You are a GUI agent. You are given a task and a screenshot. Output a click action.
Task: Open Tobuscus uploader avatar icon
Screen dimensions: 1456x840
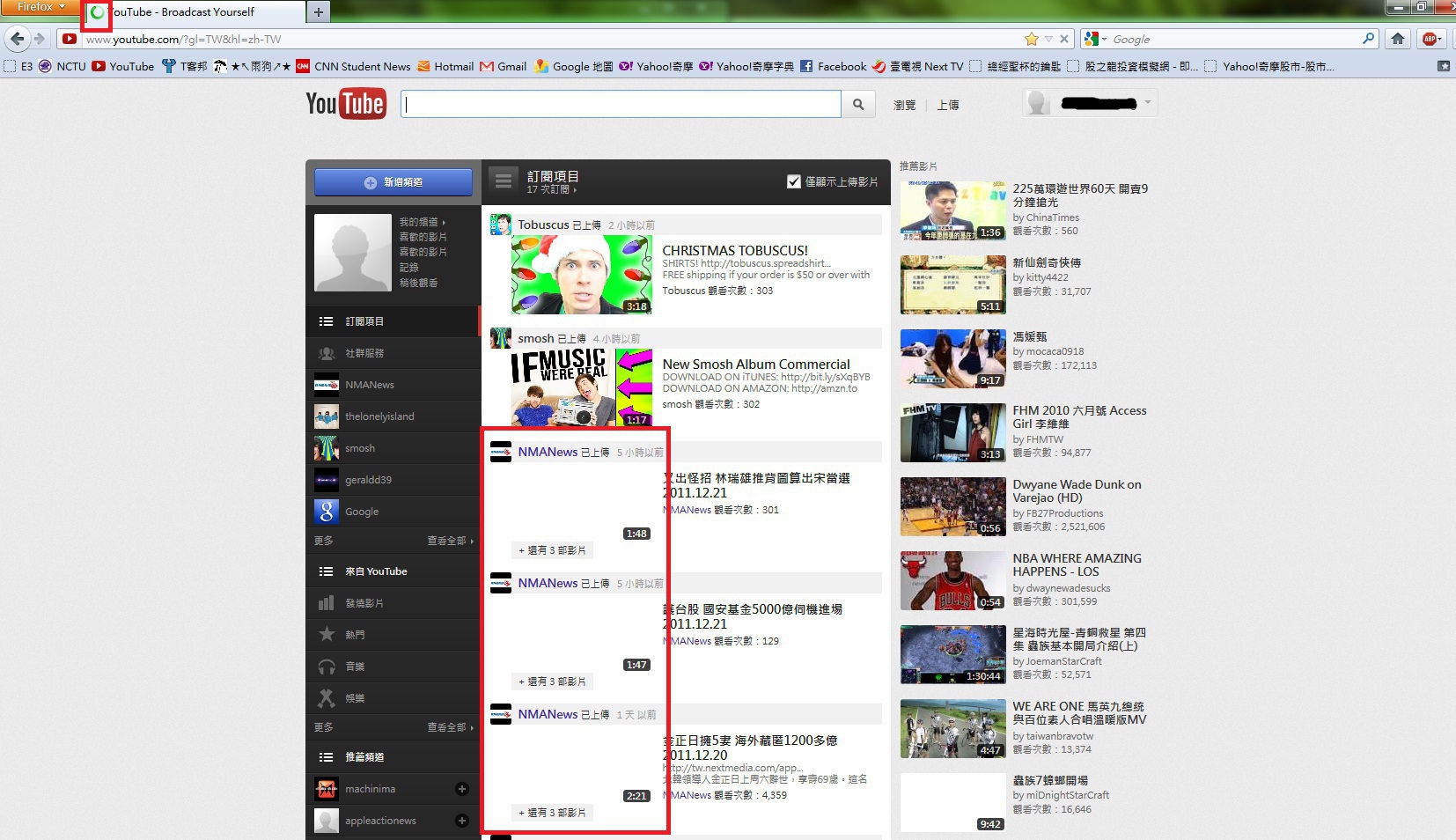pos(501,225)
